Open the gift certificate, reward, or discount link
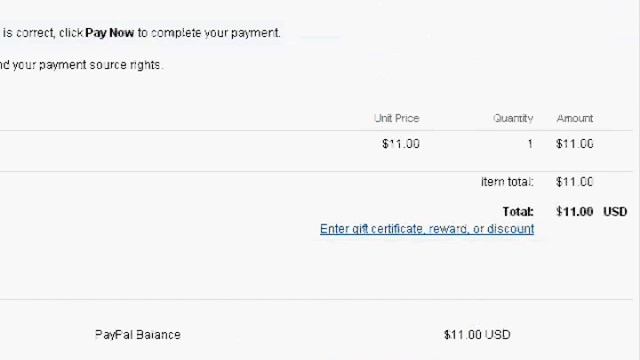640x360 pixels. point(427,229)
